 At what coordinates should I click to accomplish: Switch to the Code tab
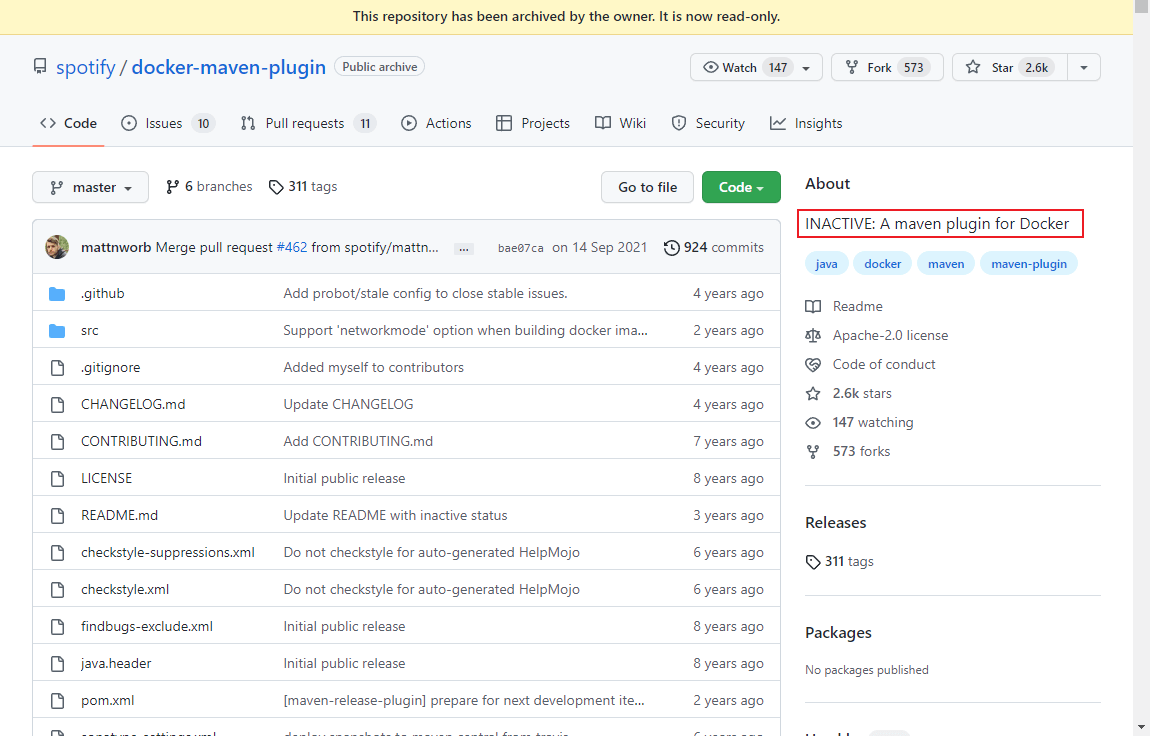(68, 123)
